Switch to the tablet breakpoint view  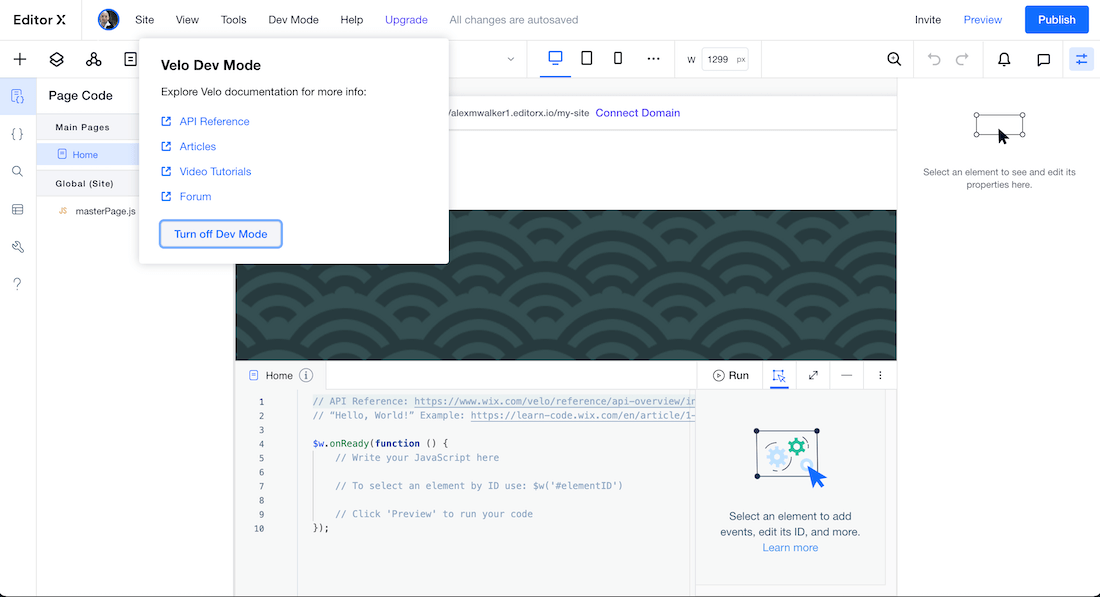587,59
